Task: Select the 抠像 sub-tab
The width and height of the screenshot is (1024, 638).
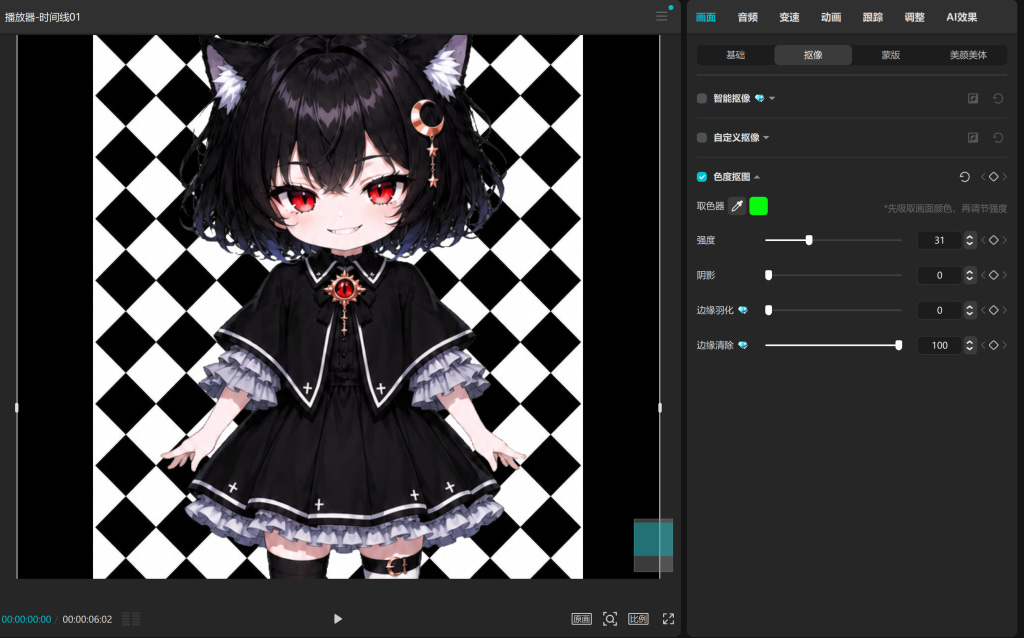Action: pos(813,55)
